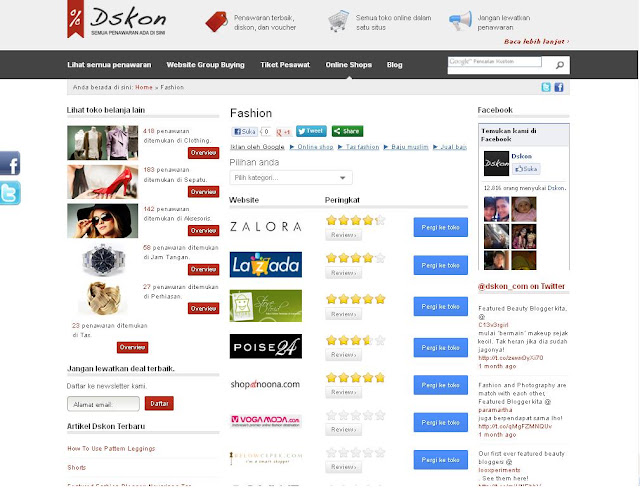Click the floating Facebook side icon
Screen dimensions: 640x488
tap(10, 163)
